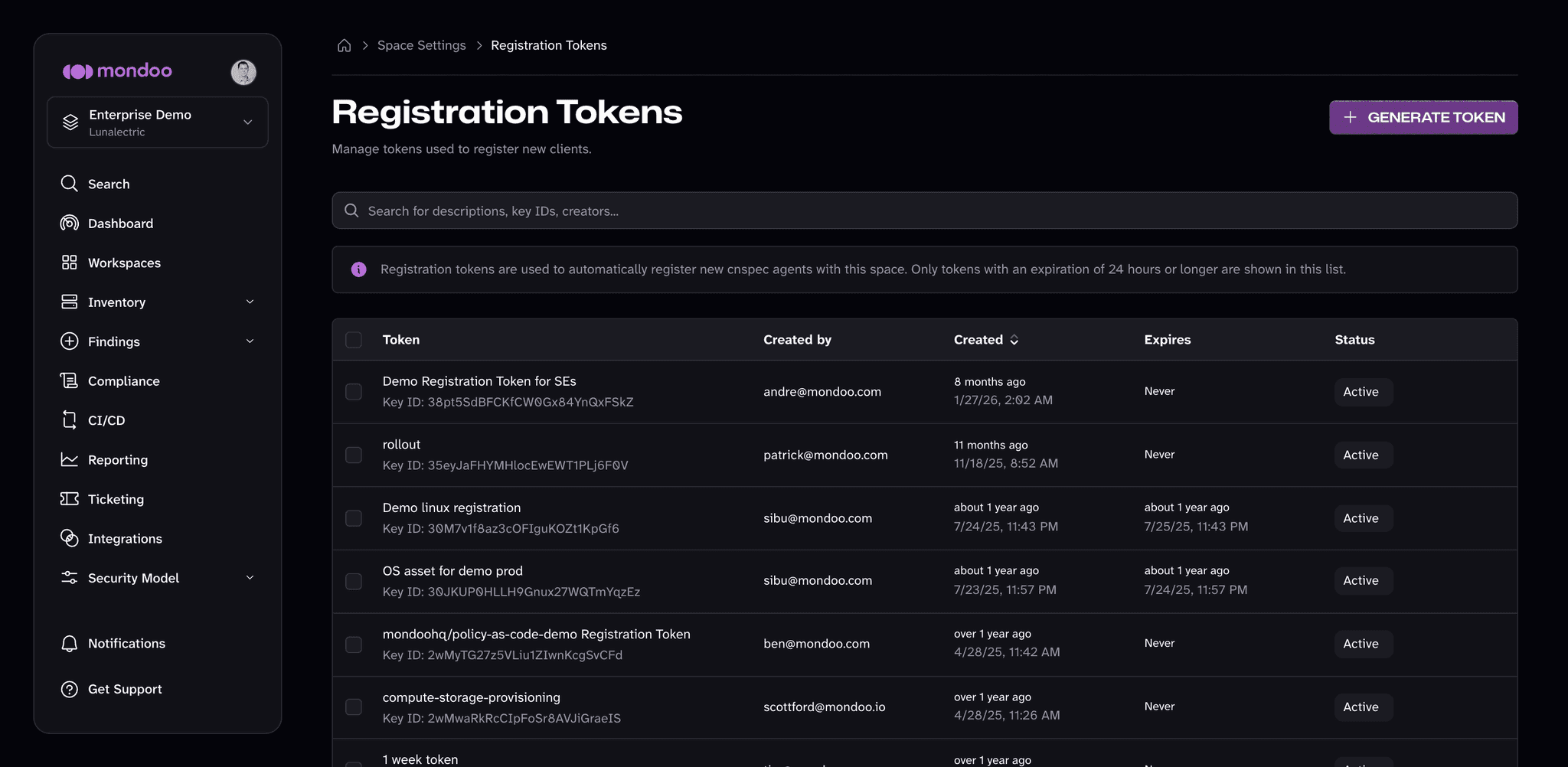Click patrick@mondoo.com creator cell
The height and width of the screenshot is (767, 1568).
tap(825, 455)
